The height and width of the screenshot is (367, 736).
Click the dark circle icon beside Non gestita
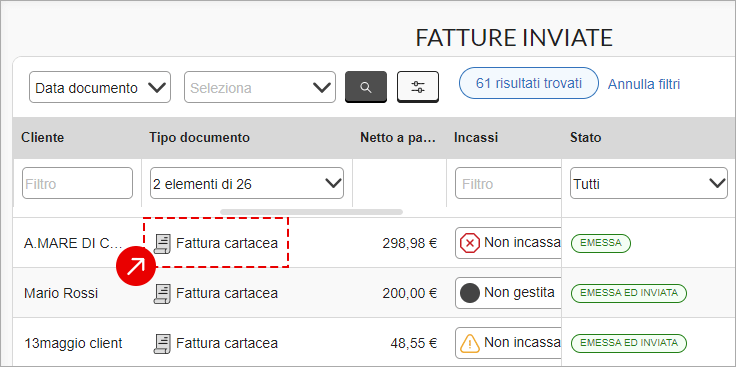pos(470,293)
